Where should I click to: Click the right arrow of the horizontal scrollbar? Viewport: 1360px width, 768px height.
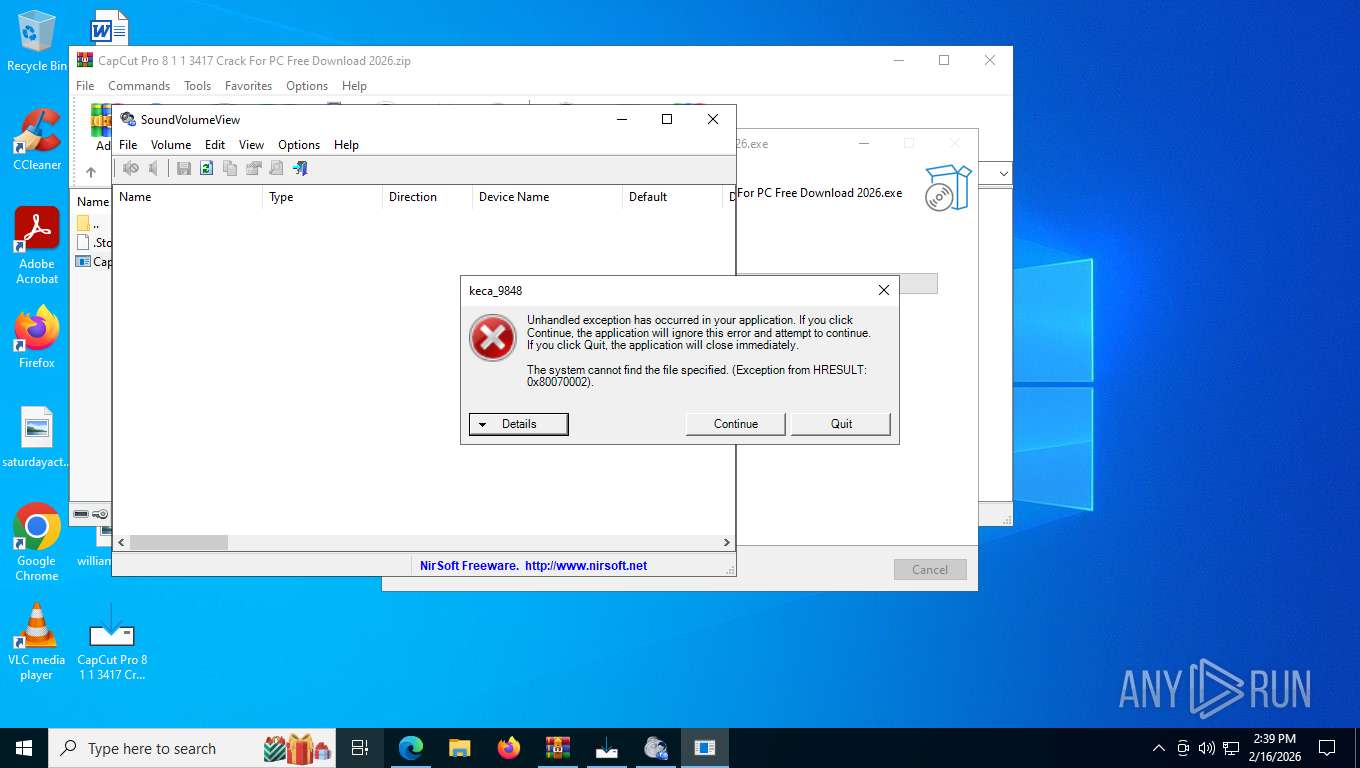click(727, 543)
